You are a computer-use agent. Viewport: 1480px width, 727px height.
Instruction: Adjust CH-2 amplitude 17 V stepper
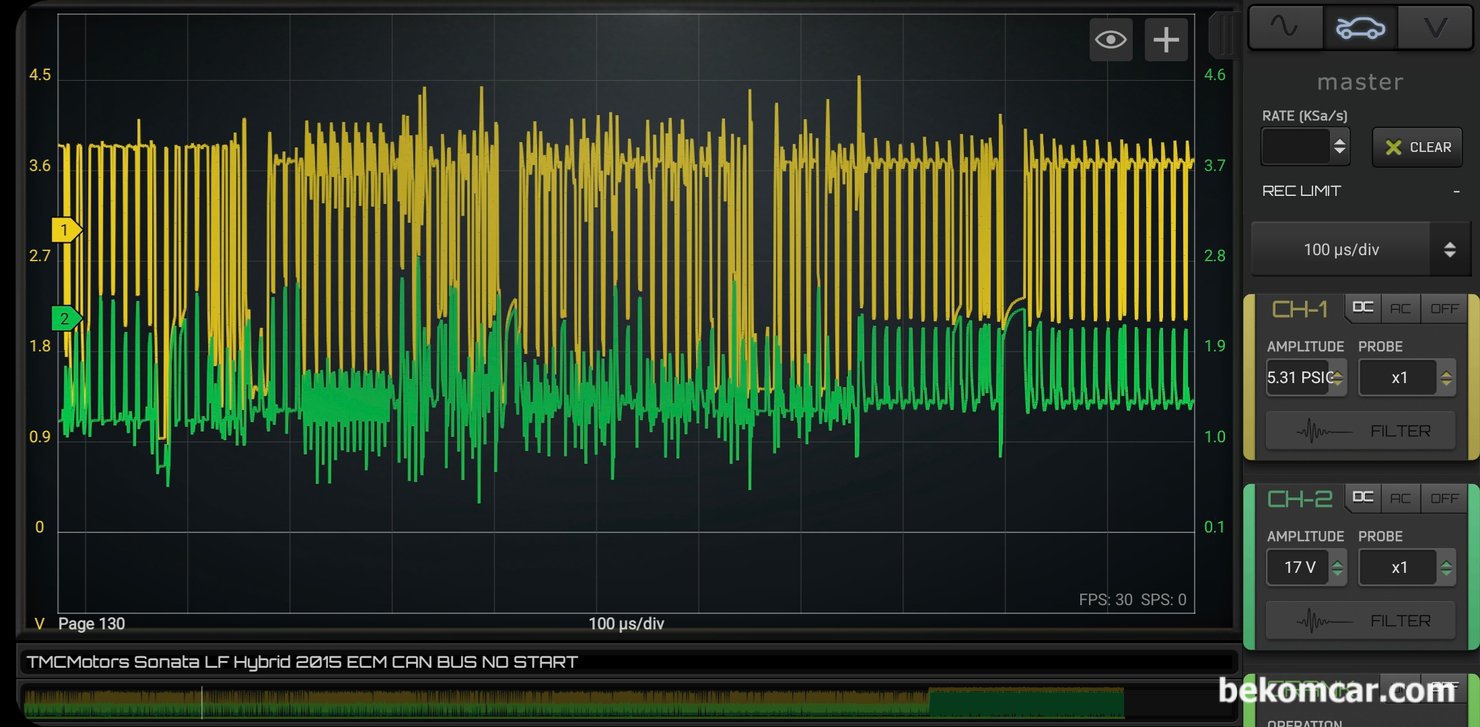click(1337, 568)
